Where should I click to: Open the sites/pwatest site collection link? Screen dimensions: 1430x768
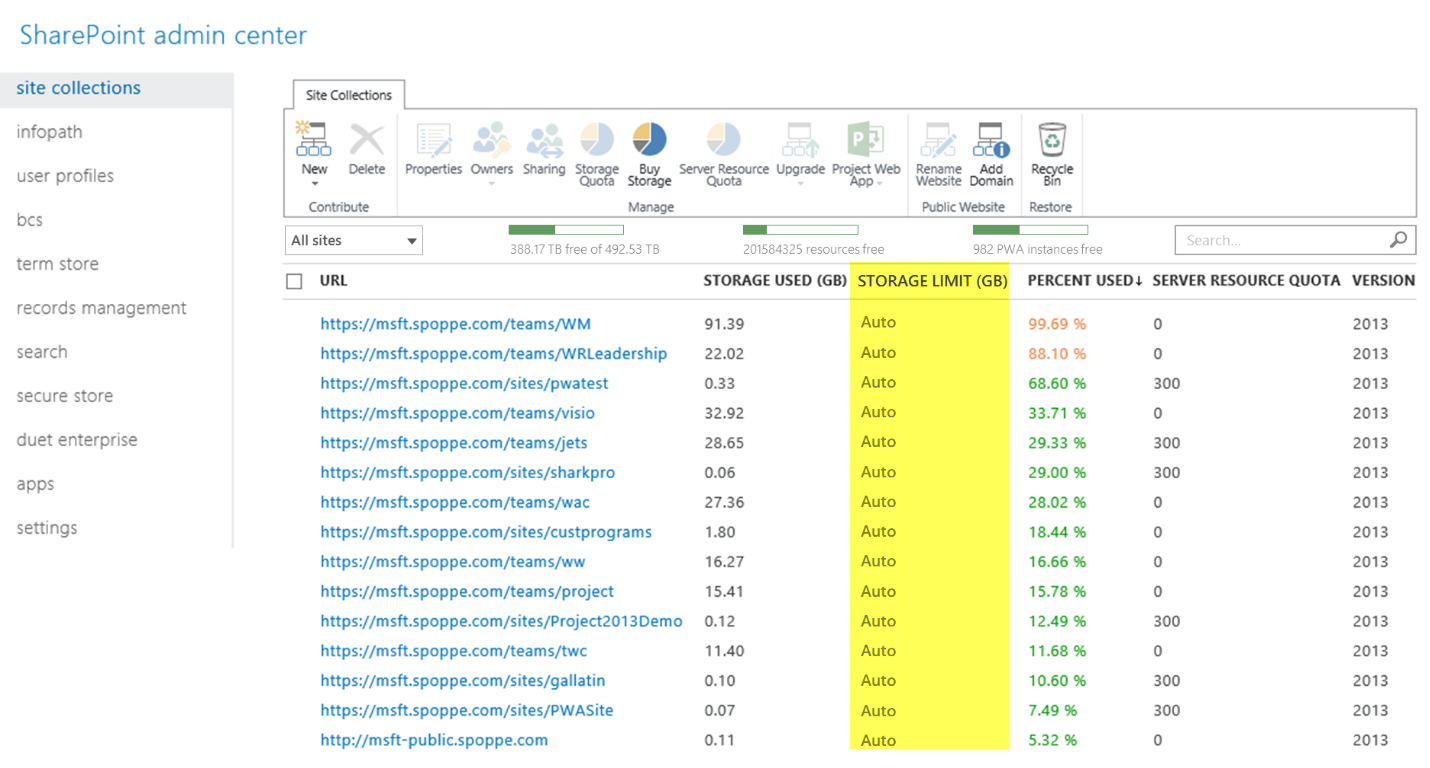coord(463,383)
